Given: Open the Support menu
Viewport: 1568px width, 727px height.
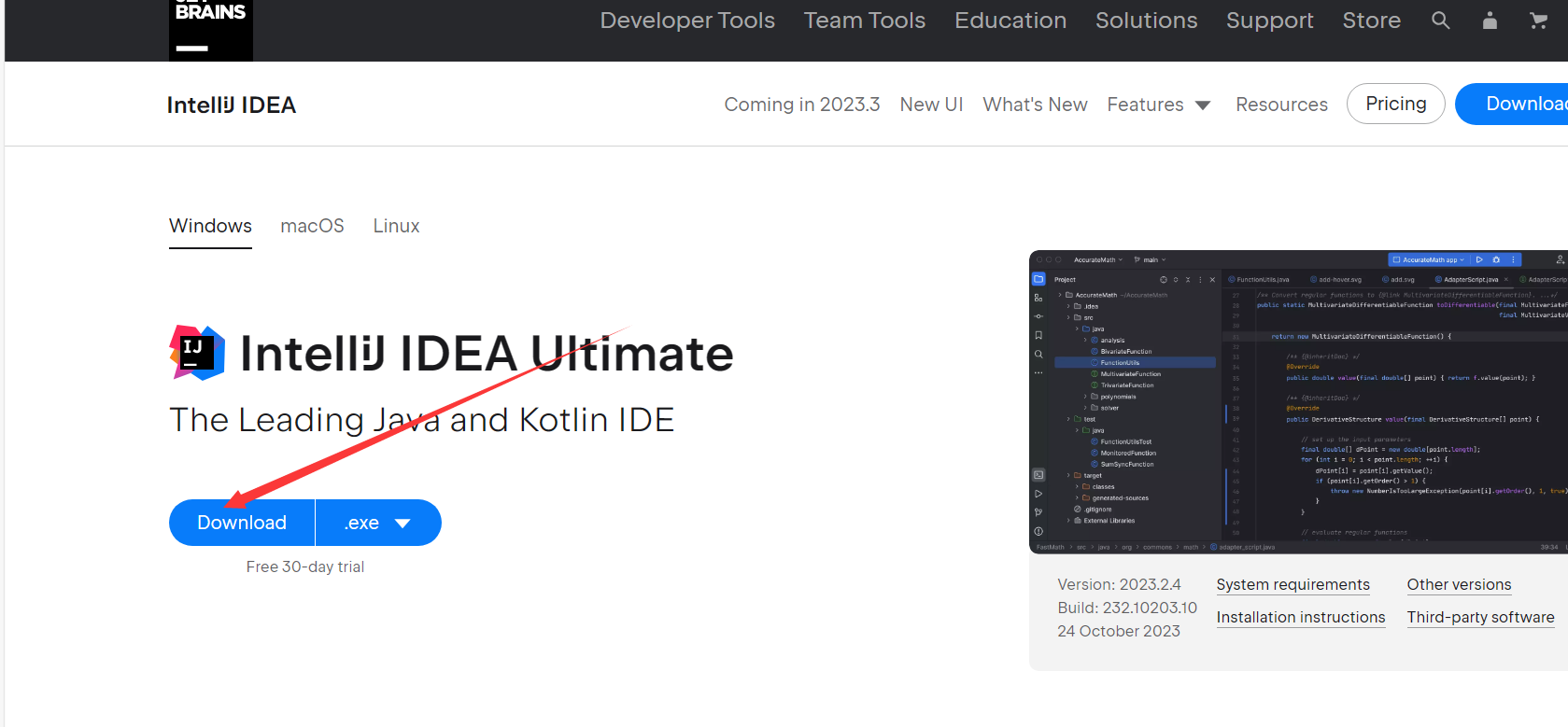Looking at the screenshot, I should pyautogui.click(x=1270, y=21).
